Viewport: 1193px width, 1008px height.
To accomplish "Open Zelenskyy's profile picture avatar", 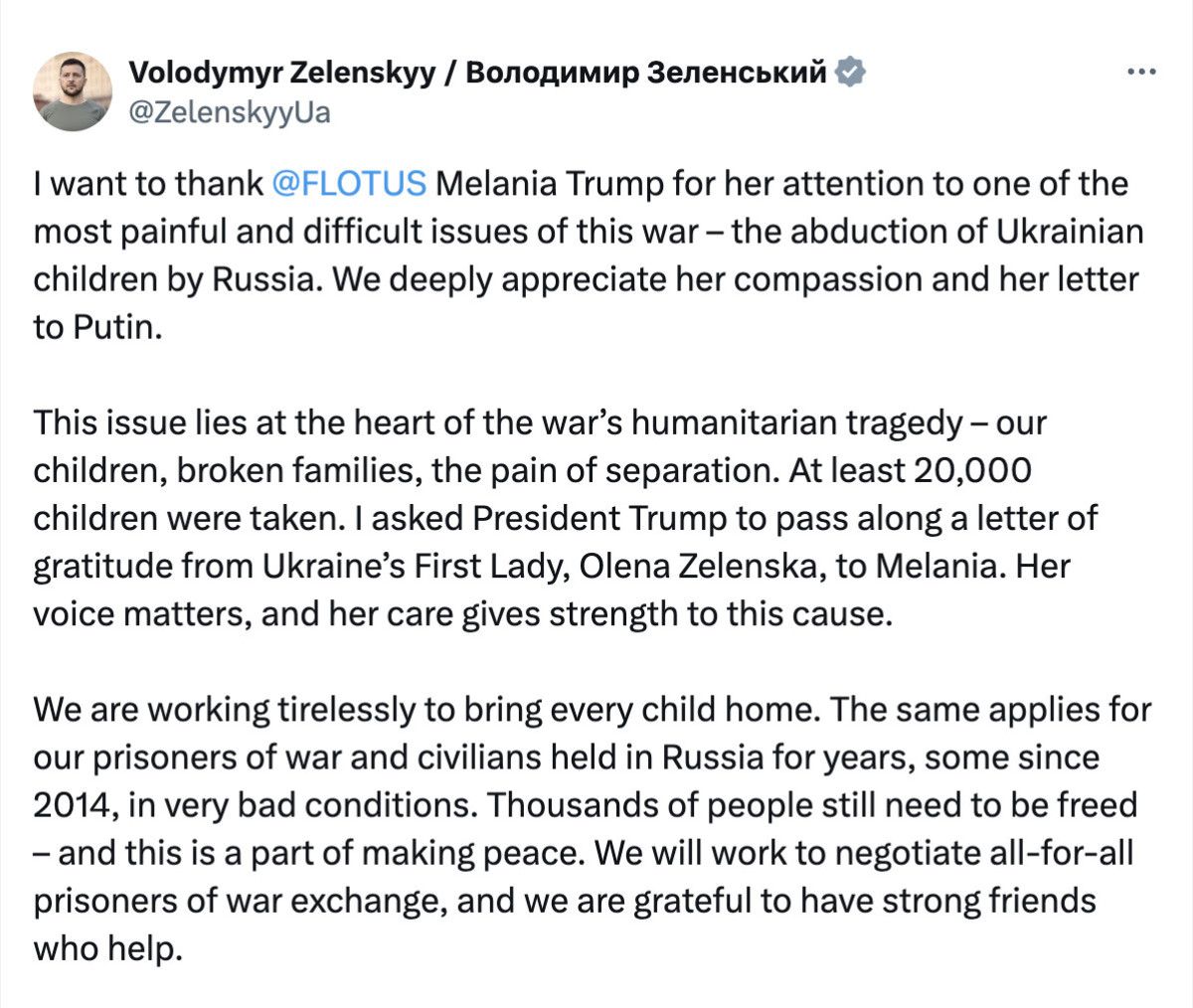I will [x=72, y=91].
